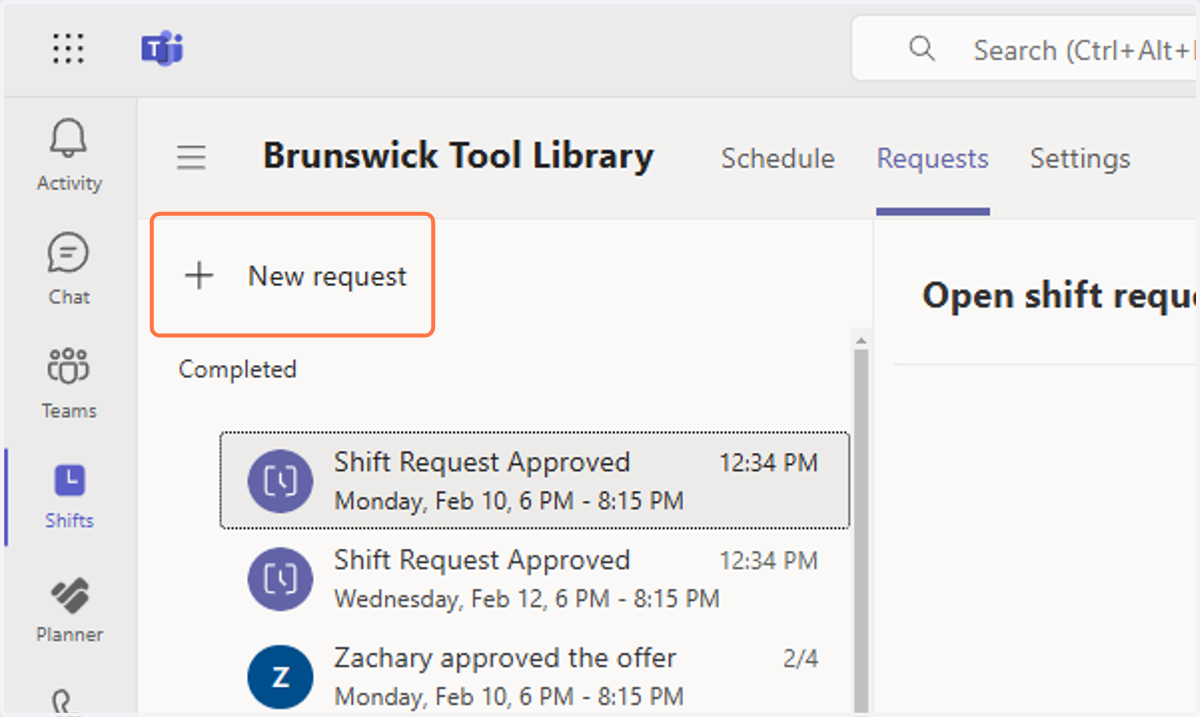Click the New request button label
Screen dimensions: 1200x717
pos(327,276)
